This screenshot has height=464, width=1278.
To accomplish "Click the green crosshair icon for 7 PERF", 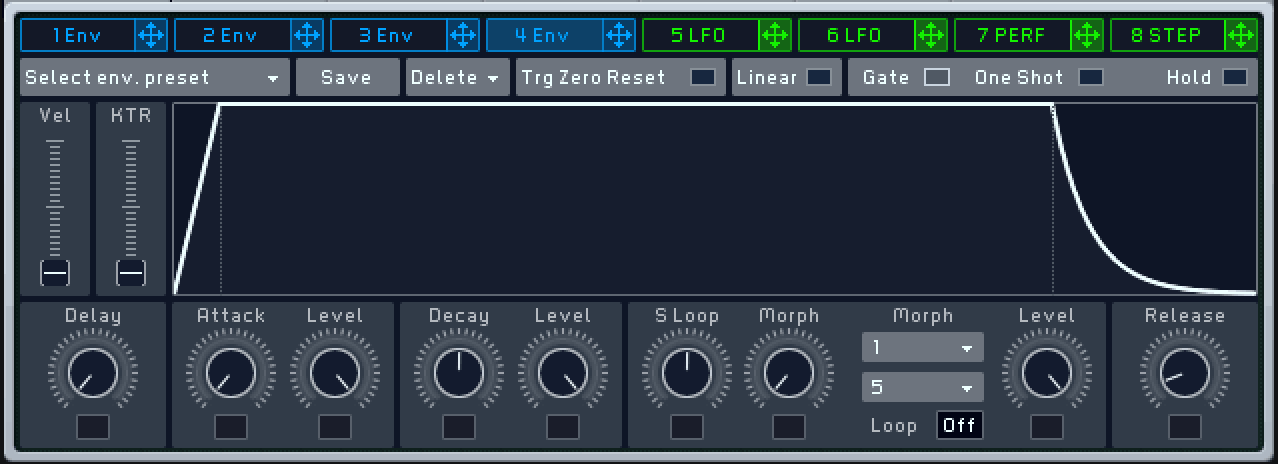I will tap(1087, 36).
